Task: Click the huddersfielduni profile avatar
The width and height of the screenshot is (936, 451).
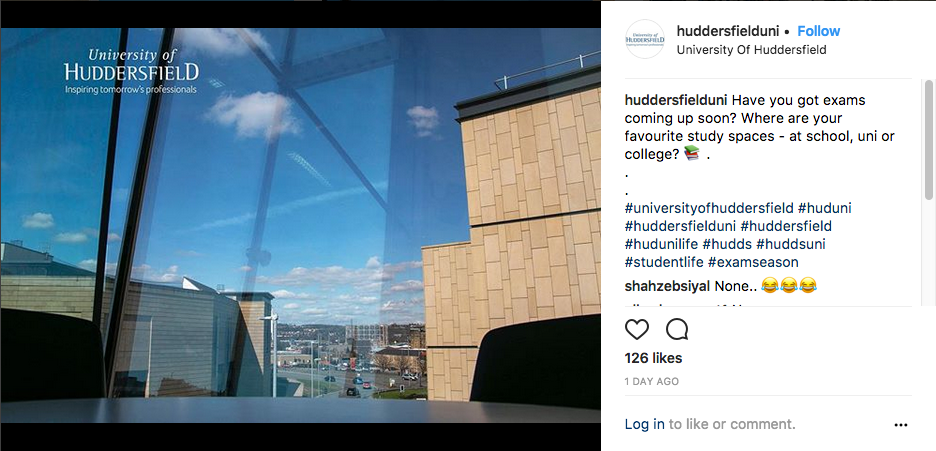Action: 645,39
